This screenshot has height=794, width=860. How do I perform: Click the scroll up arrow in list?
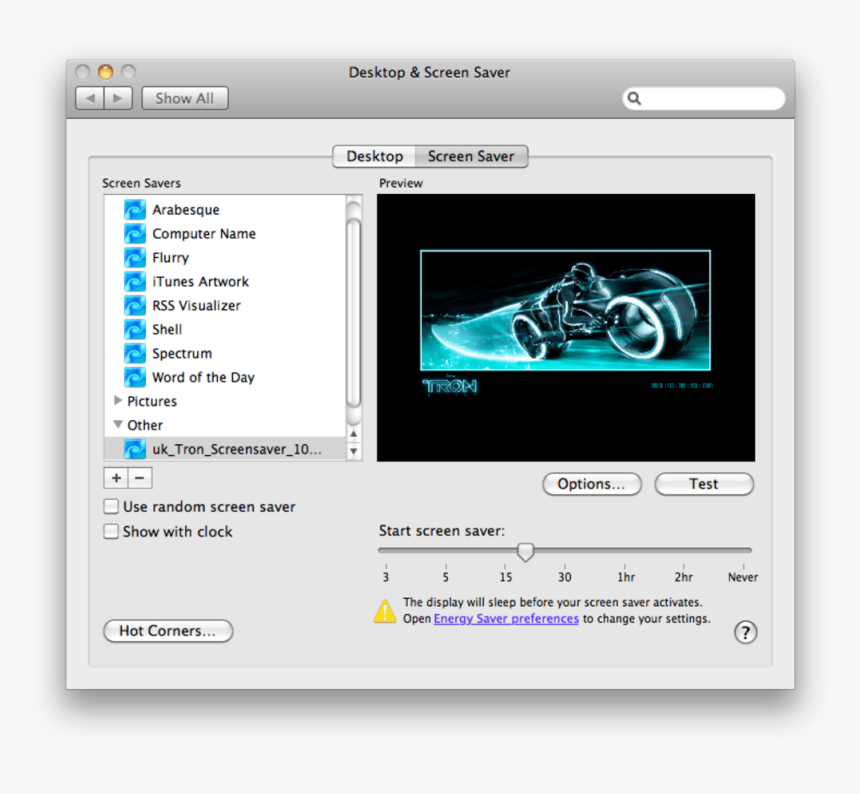tap(354, 434)
